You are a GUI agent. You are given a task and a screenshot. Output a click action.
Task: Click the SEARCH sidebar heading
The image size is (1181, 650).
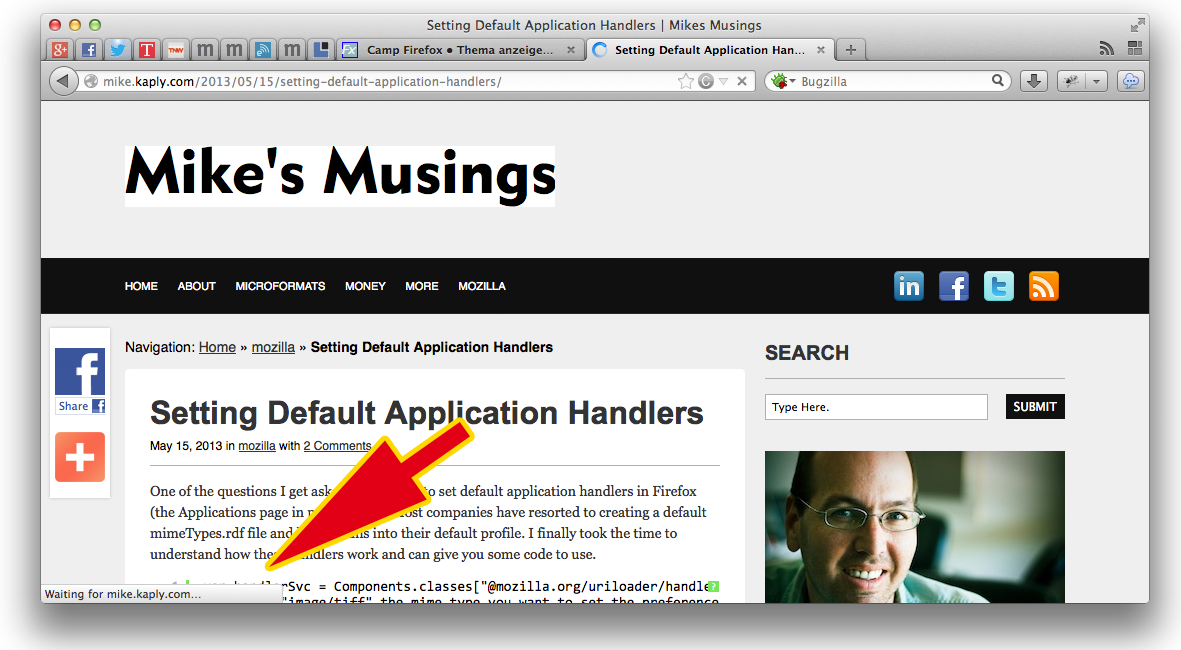(x=807, y=352)
